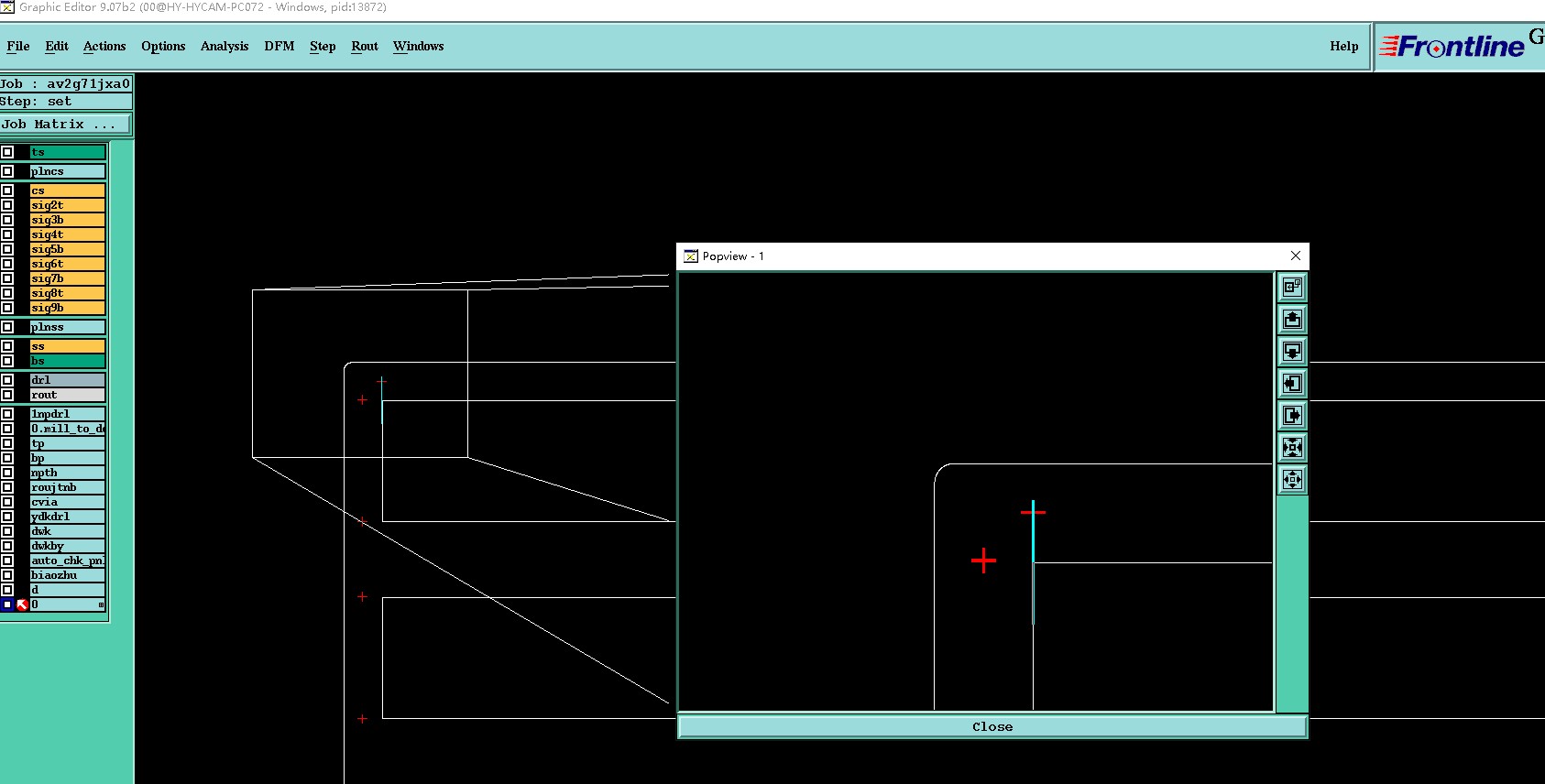Click the small grid icon in layer 0 row
Screen dimensions: 1545x784
pyautogui.click(x=101, y=604)
